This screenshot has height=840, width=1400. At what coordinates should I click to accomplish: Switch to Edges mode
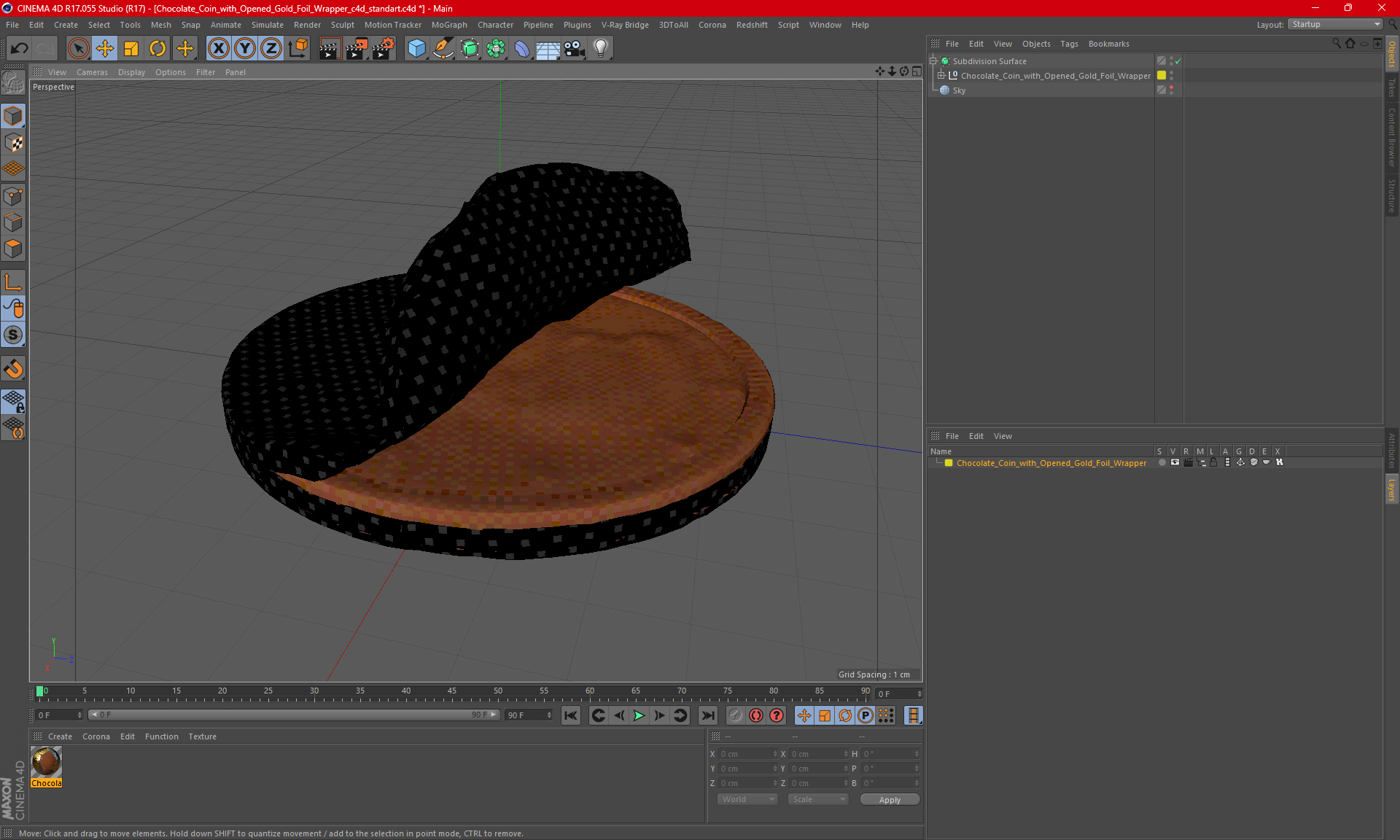13,222
